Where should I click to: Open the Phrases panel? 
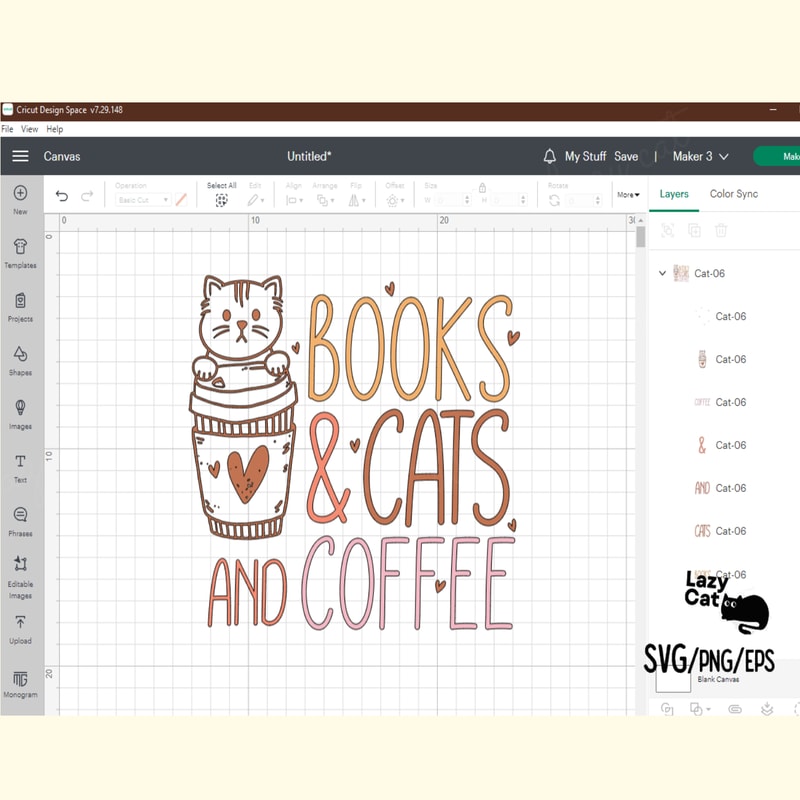tap(20, 515)
